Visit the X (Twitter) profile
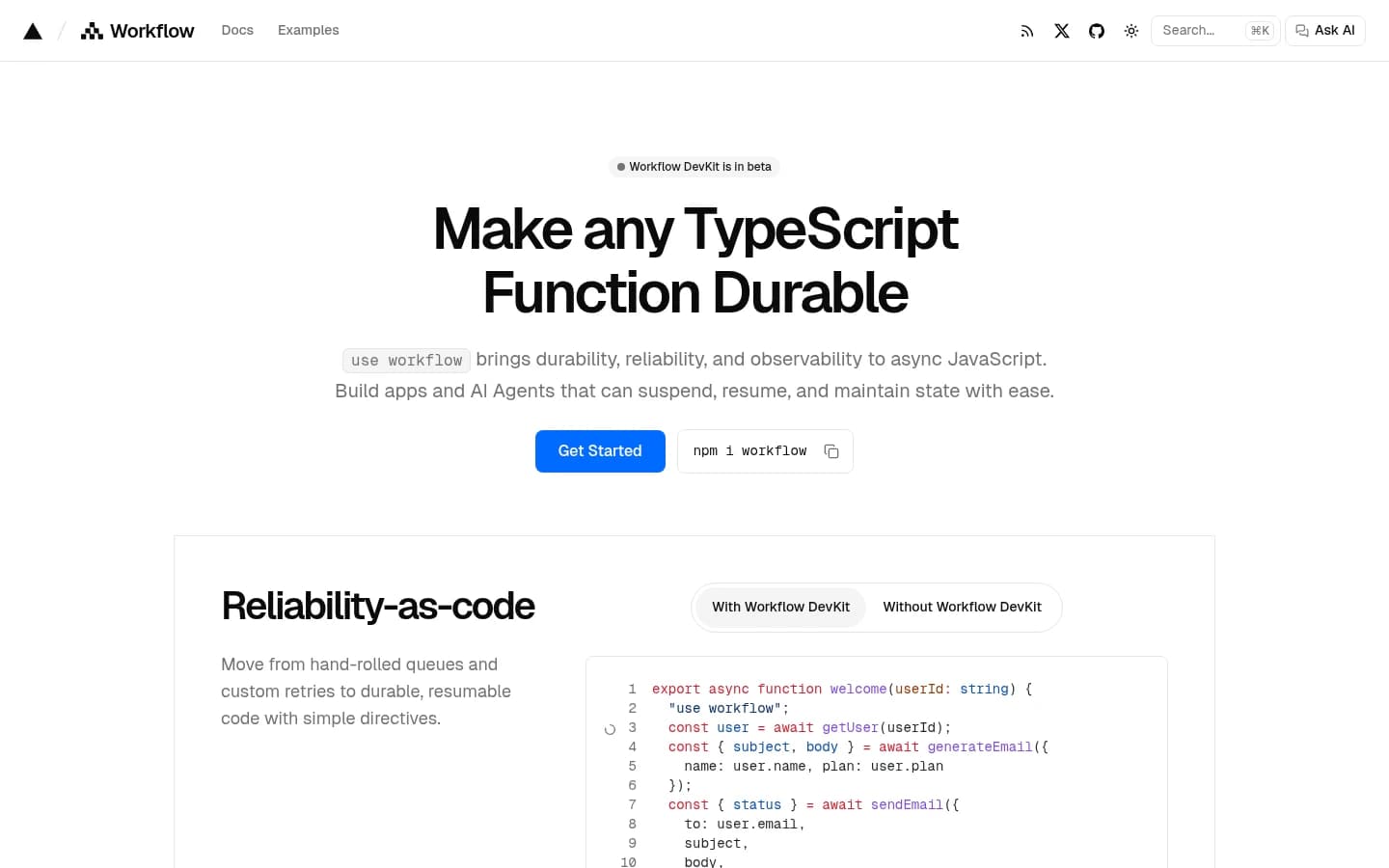 (x=1062, y=30)
